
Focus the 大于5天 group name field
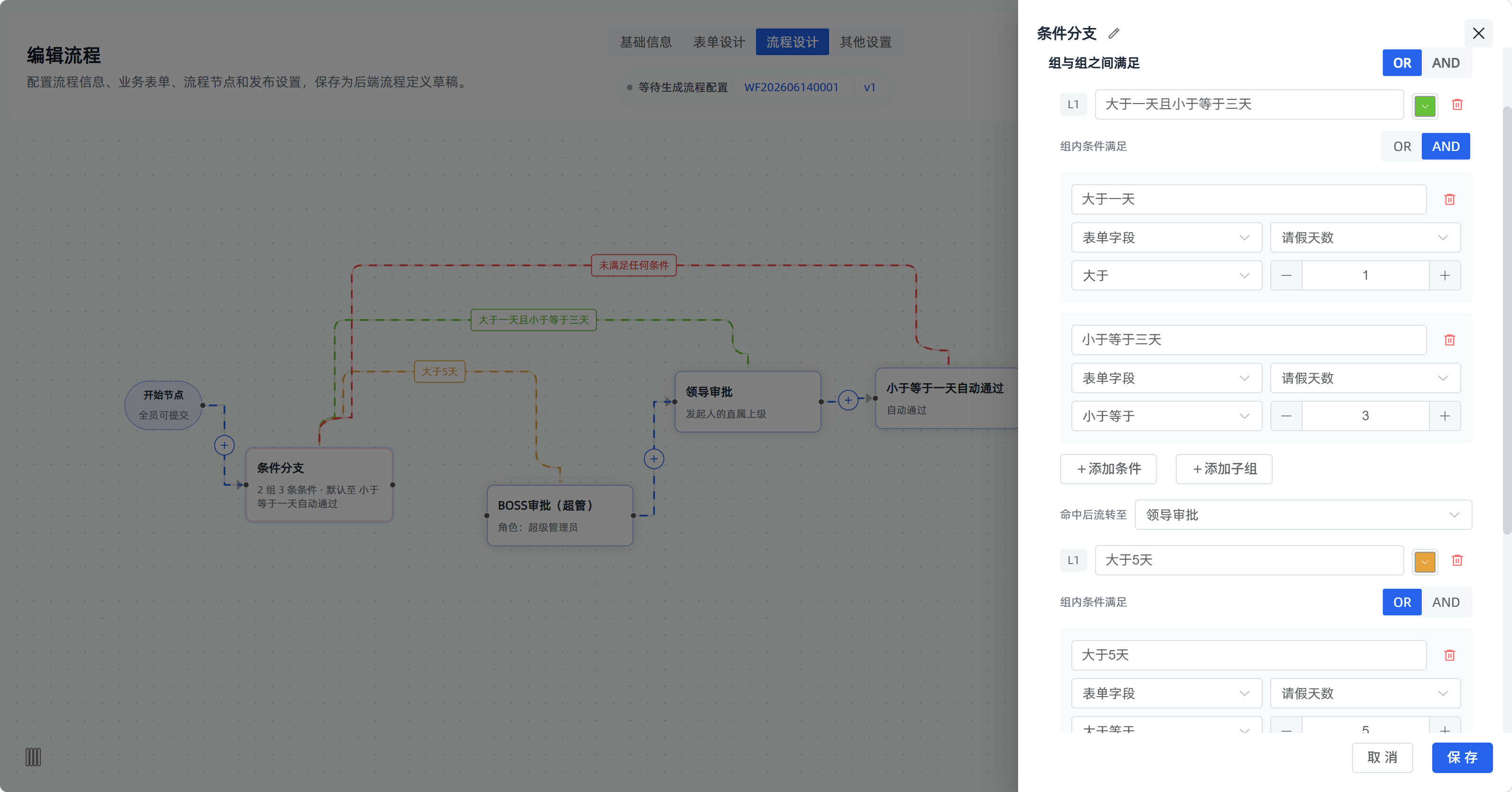(1249, 559)
